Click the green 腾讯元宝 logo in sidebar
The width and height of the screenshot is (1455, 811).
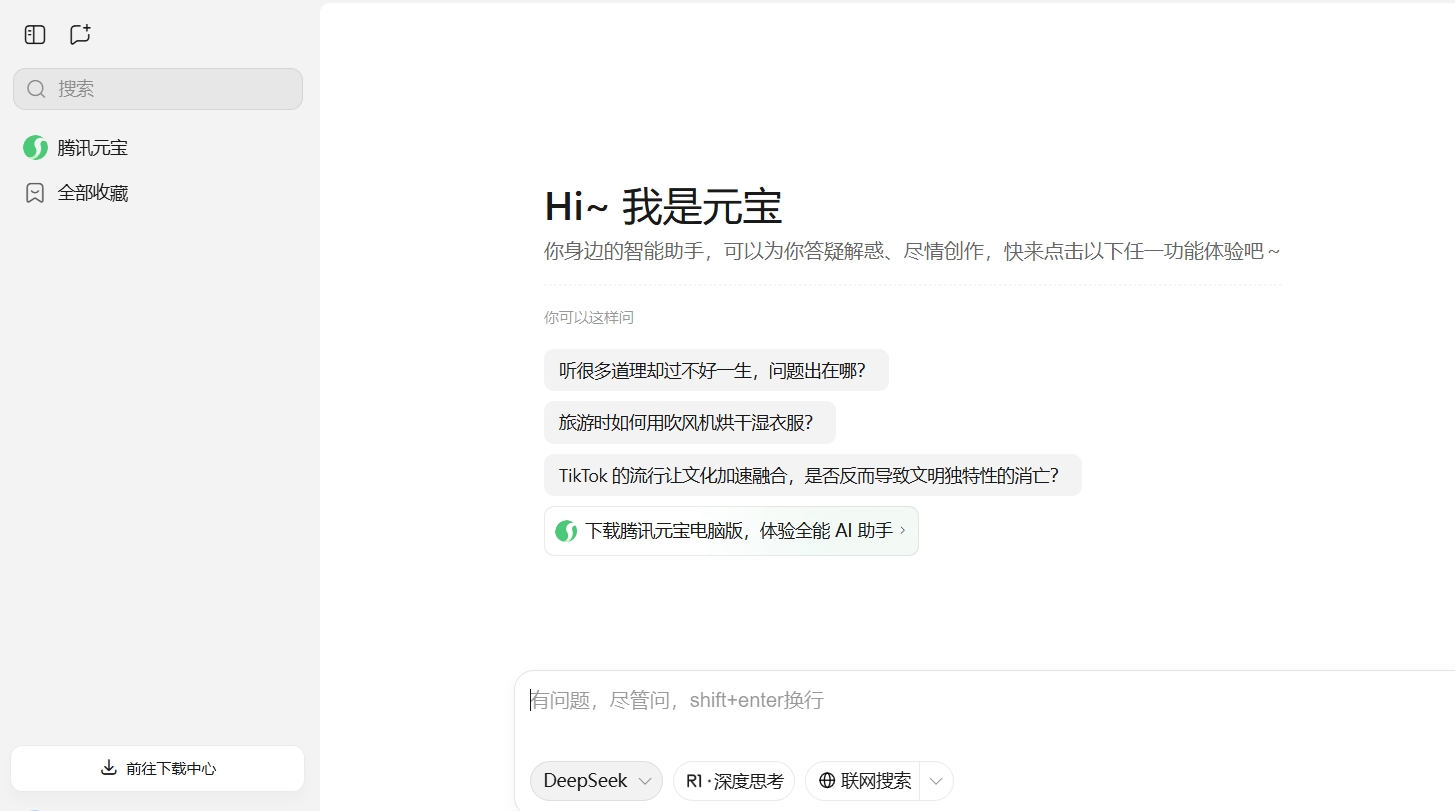coord(35,148)
